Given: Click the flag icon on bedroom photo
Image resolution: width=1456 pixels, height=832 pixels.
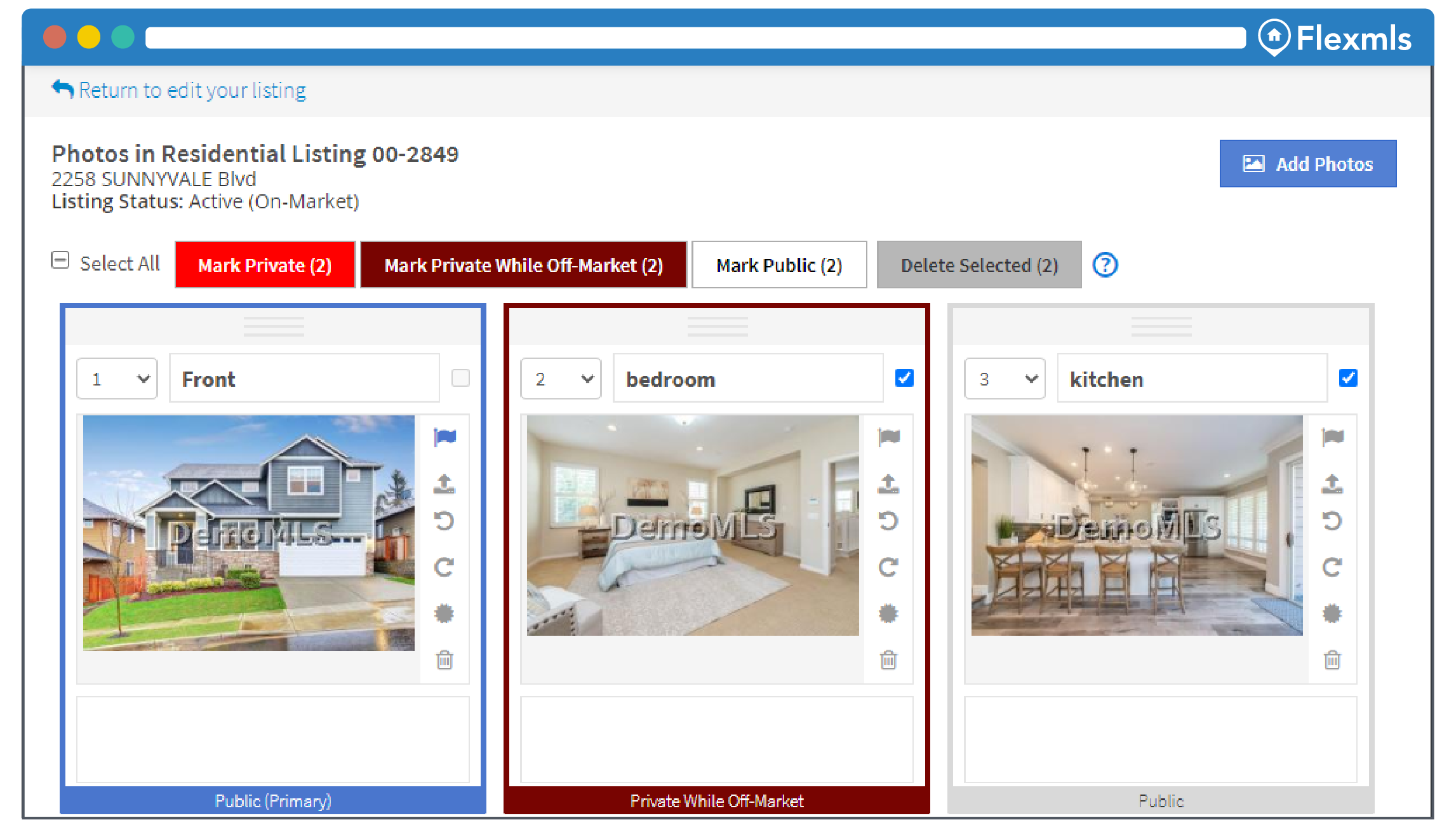Looking at the screenshot, I should 888,437.
